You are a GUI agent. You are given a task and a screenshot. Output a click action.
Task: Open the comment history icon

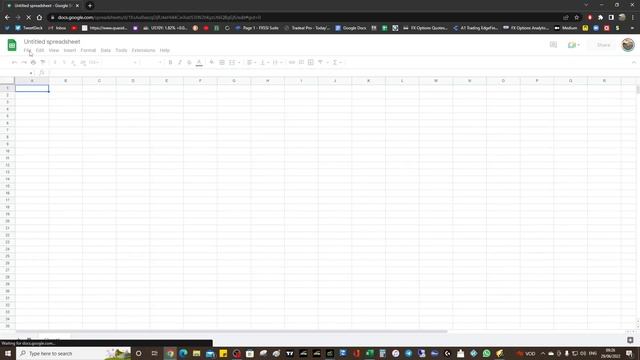(x=553, y=45)
